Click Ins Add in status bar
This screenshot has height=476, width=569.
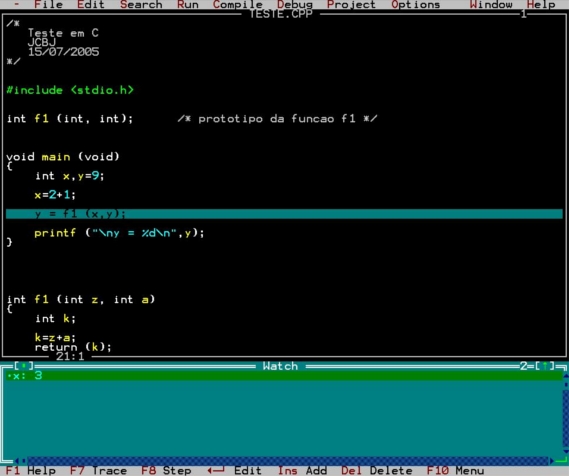pos(302,471)
